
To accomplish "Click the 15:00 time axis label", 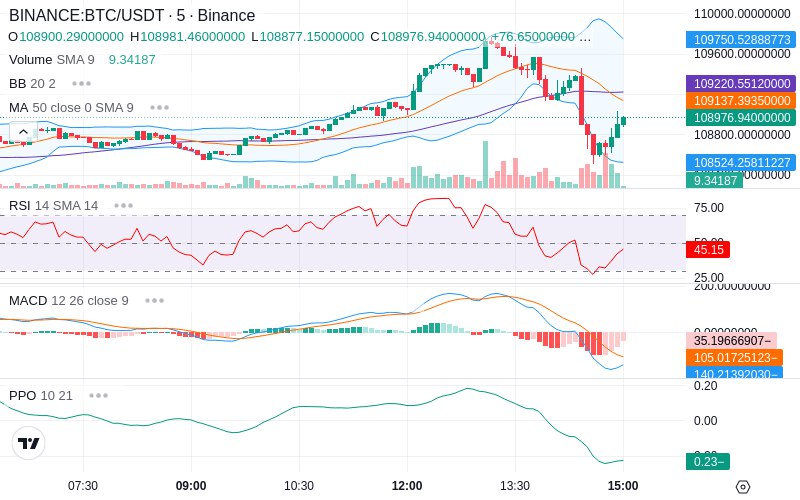I will click(x=623, y=486).
